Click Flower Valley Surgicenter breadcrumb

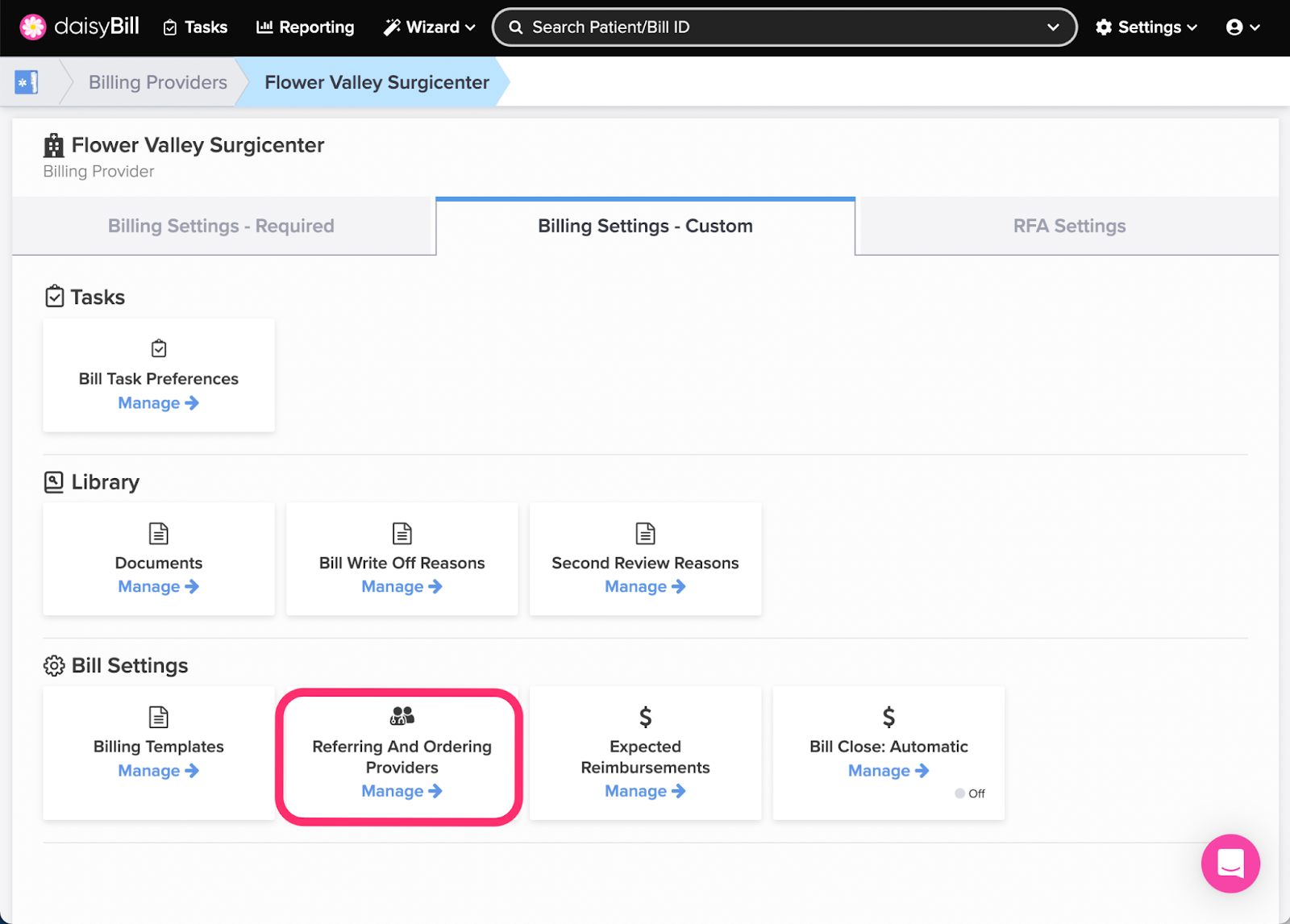click(377, 82)
